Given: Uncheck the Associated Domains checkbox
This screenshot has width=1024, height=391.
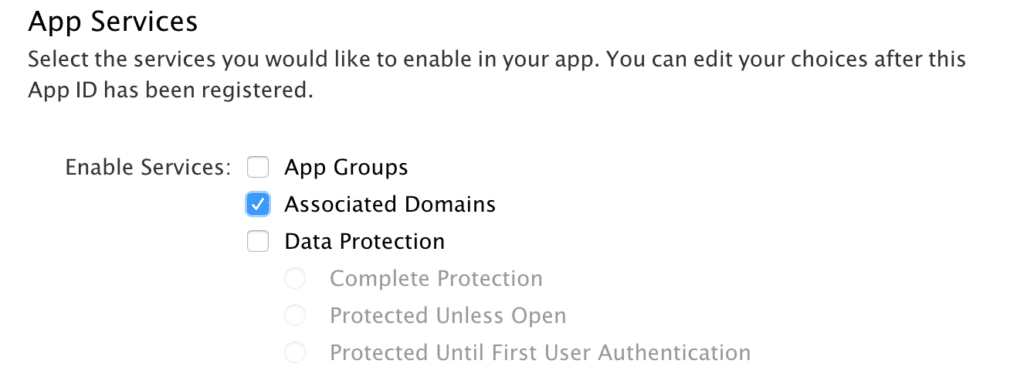Looking at the screenshot, I should [258, 204].
